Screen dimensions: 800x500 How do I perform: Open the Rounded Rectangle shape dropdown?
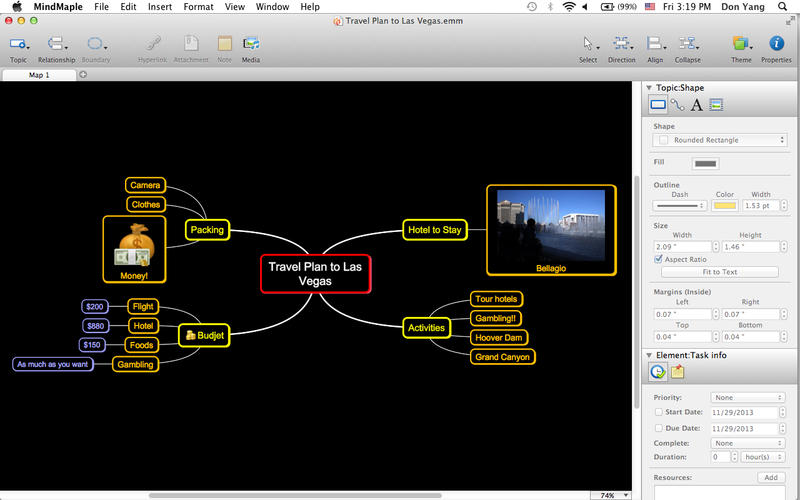[x=719, y=140]
